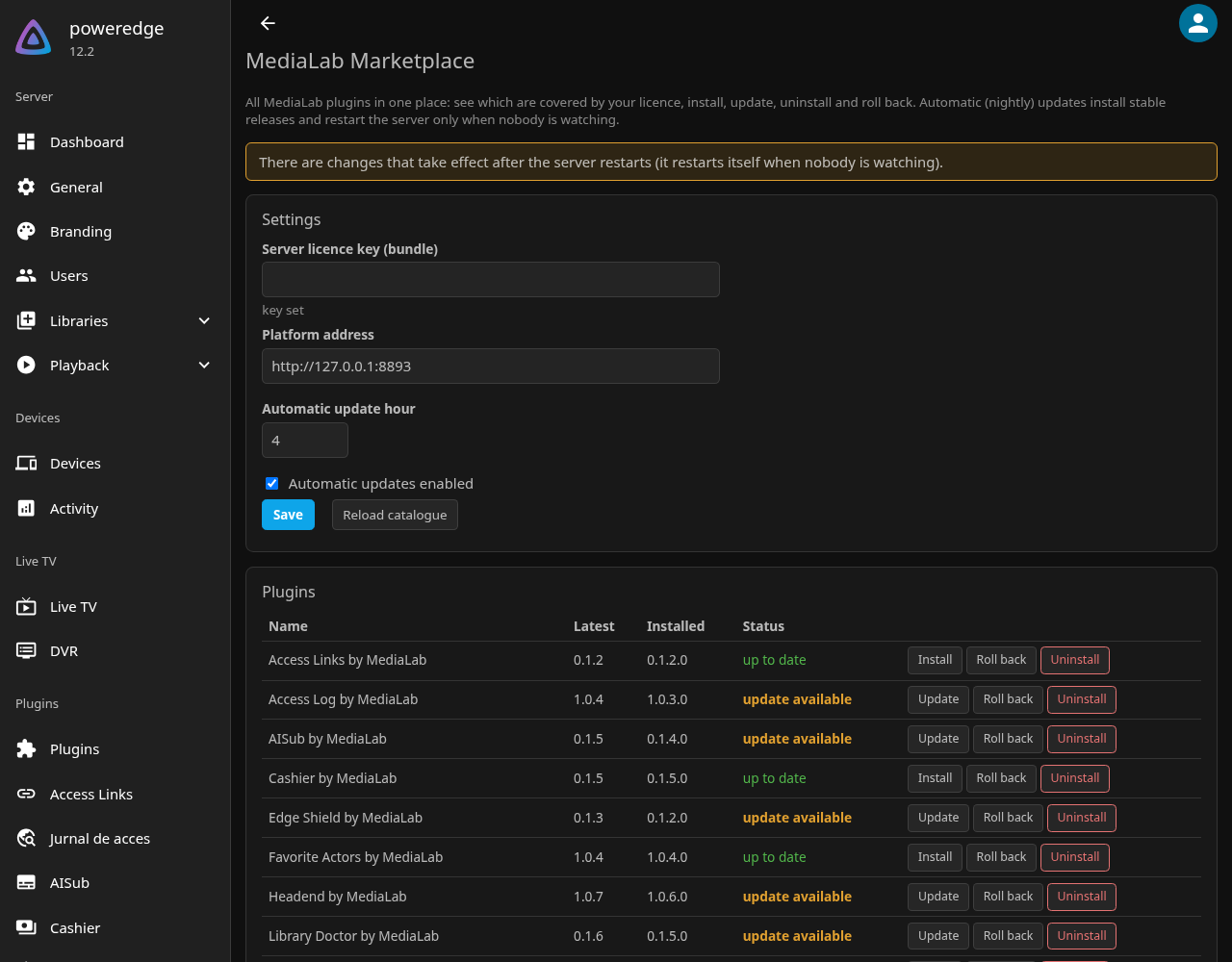Open Activity icon in sidebar

pos(26,508)
